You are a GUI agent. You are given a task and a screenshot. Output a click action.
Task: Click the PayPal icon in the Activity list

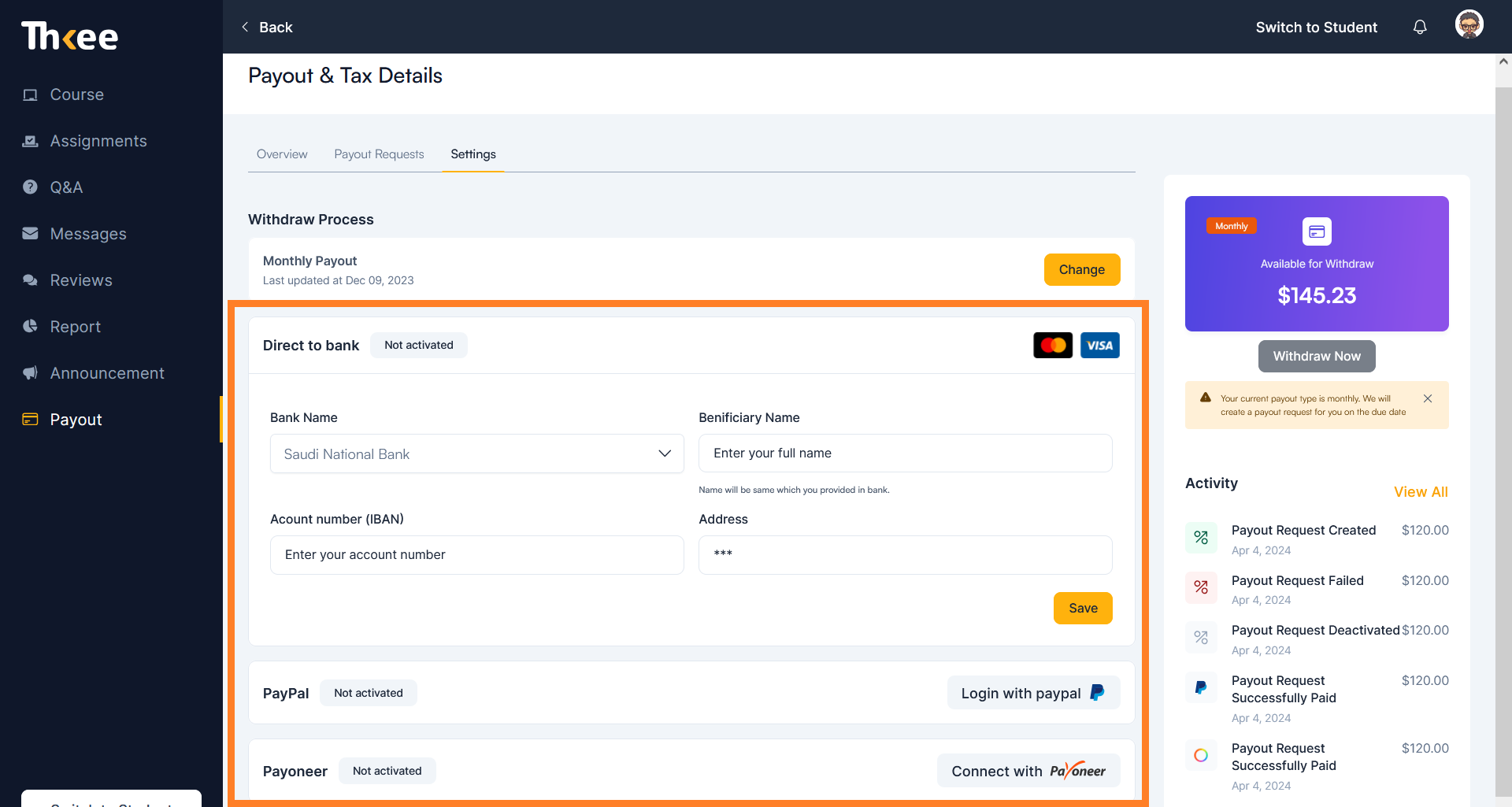(x=1201, y=687)
